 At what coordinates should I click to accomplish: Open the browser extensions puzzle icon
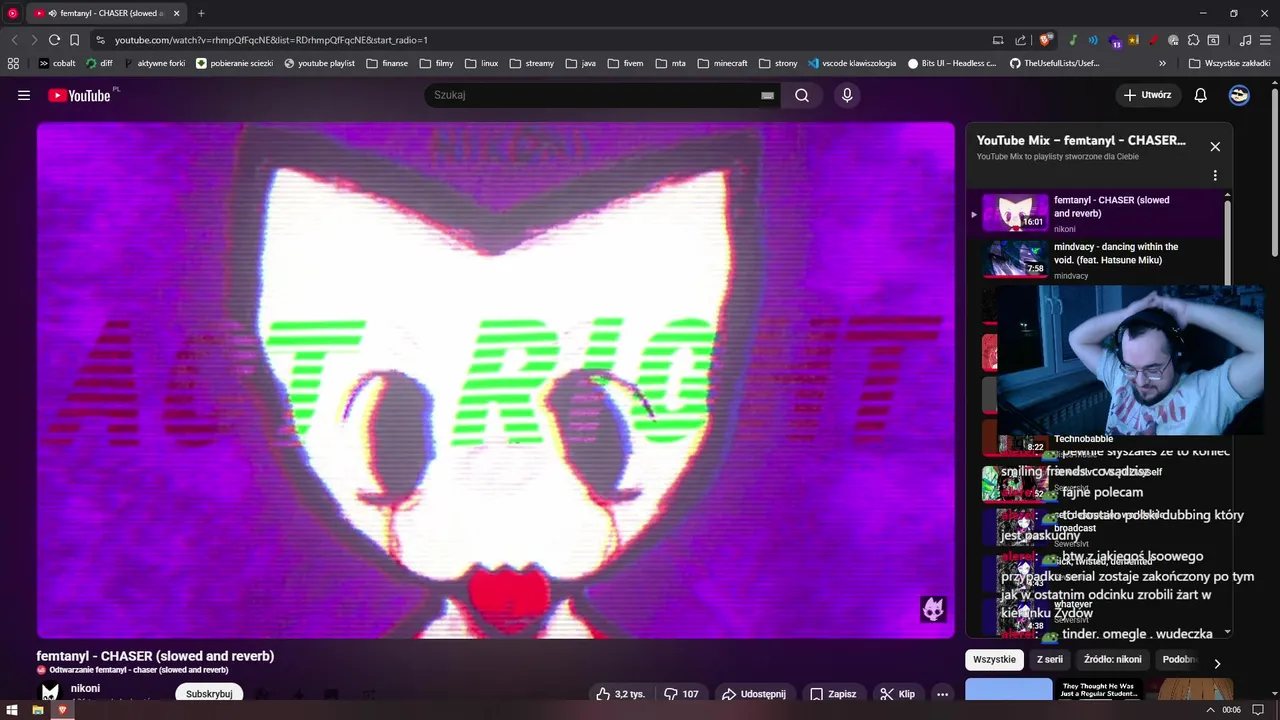point(1192,40)
